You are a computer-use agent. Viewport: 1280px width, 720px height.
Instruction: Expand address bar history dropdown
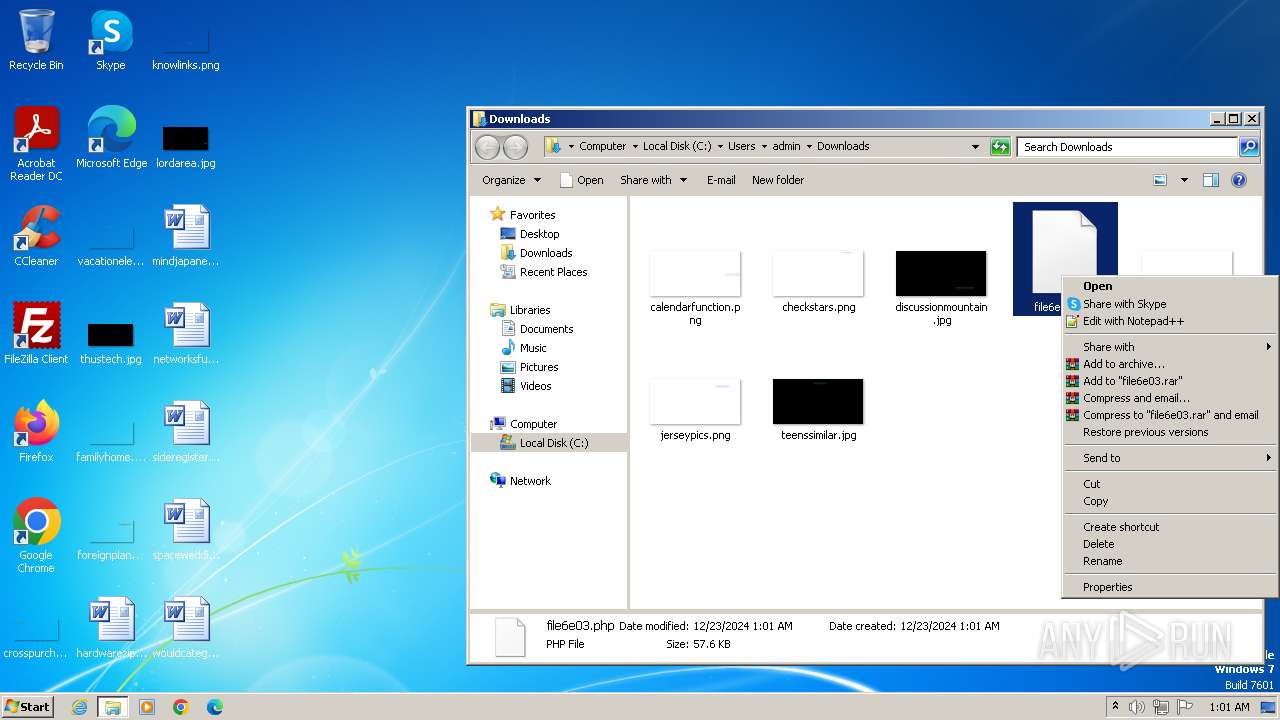click(x=975, y=147)
